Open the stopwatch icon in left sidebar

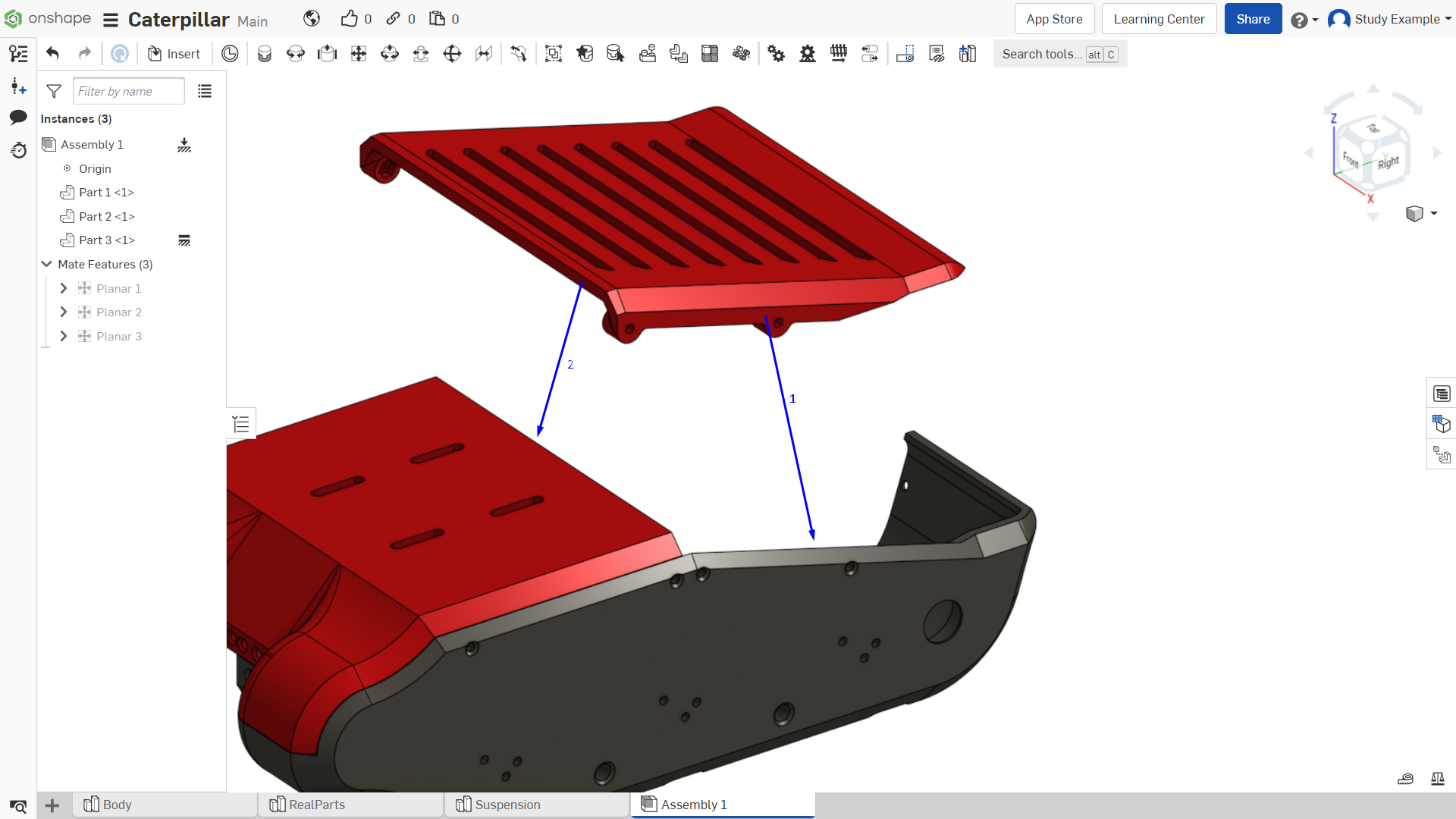click(18, 150)
